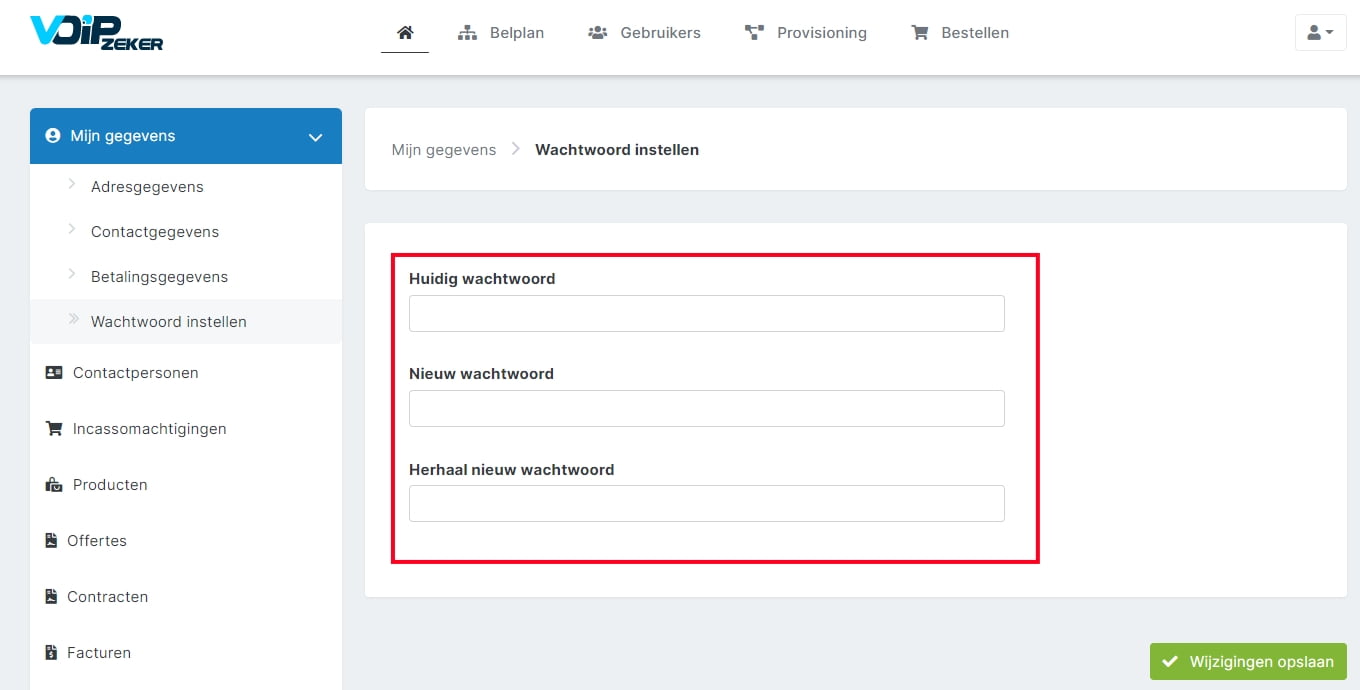Collapse the Mijn gegevens sidebar section

[315, 137]
